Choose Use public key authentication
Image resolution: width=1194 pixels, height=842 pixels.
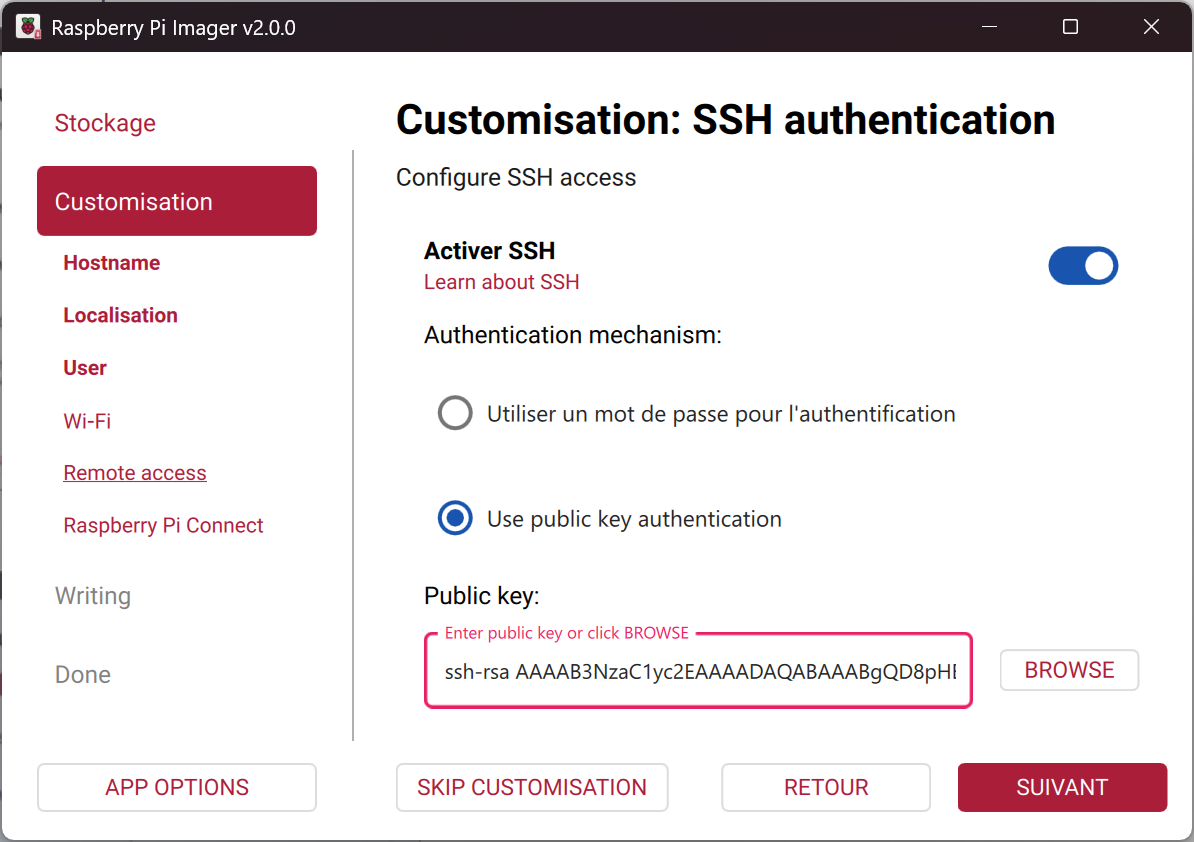point(455,519)
